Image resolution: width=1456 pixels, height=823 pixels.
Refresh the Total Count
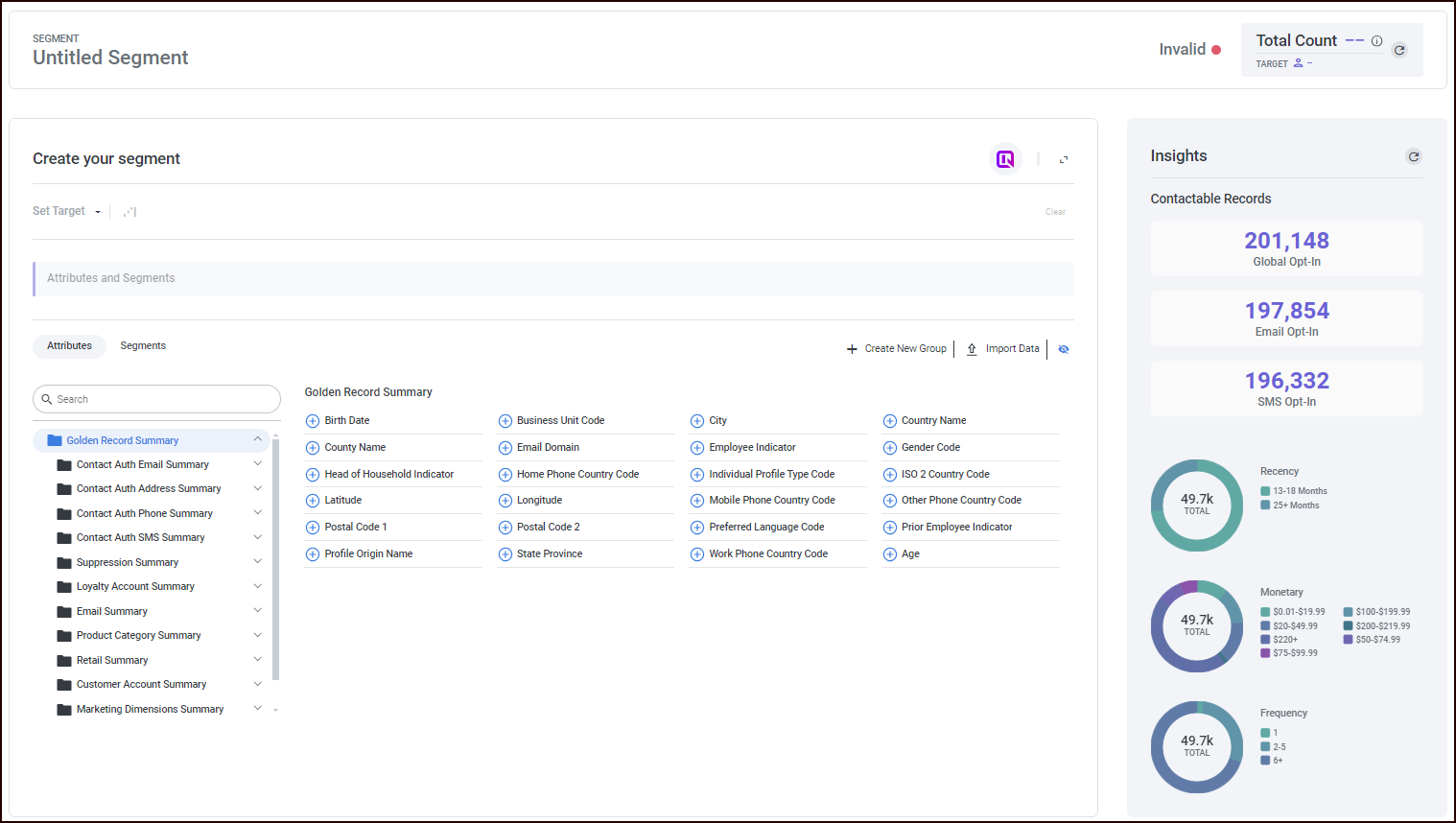click(1399, 50)
